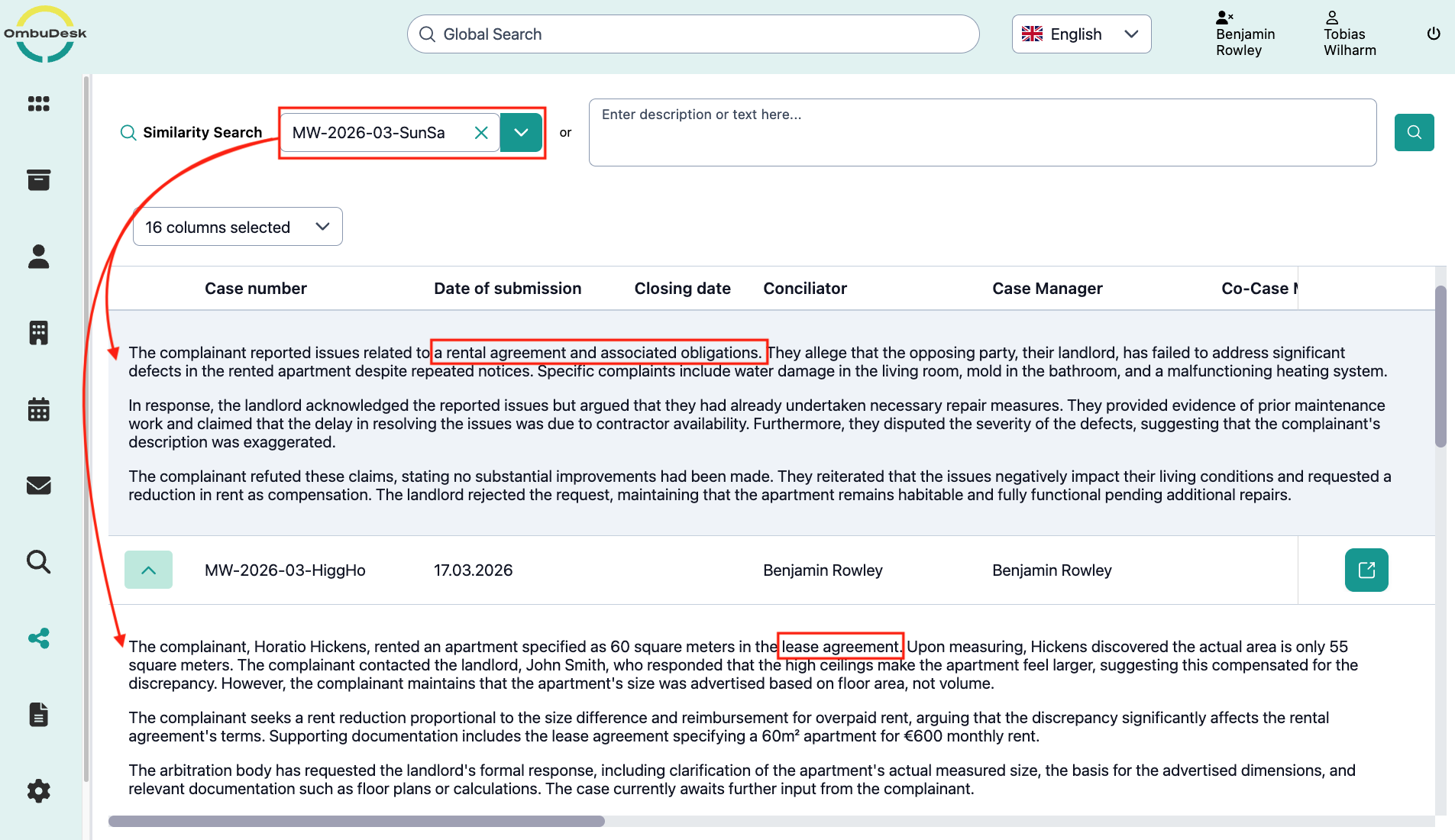The image size is (1455, 840).
Task: Click the Case number column header
Action: coord(255,289)
